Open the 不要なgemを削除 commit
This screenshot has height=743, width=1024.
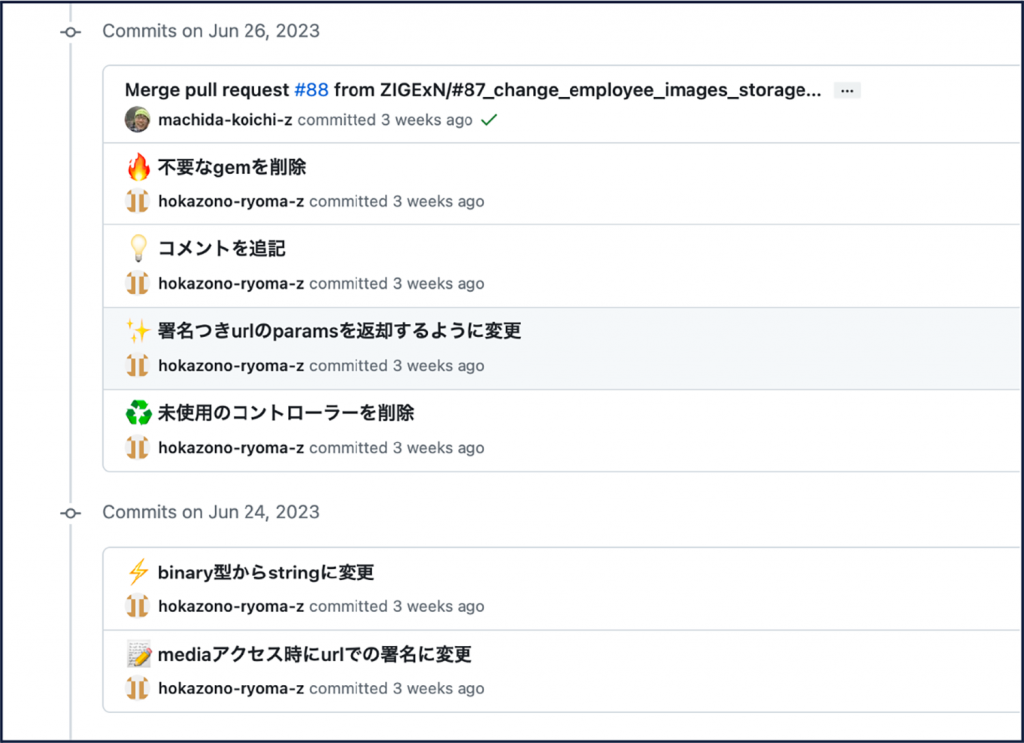pyautogui.click(x=231, y=167)
